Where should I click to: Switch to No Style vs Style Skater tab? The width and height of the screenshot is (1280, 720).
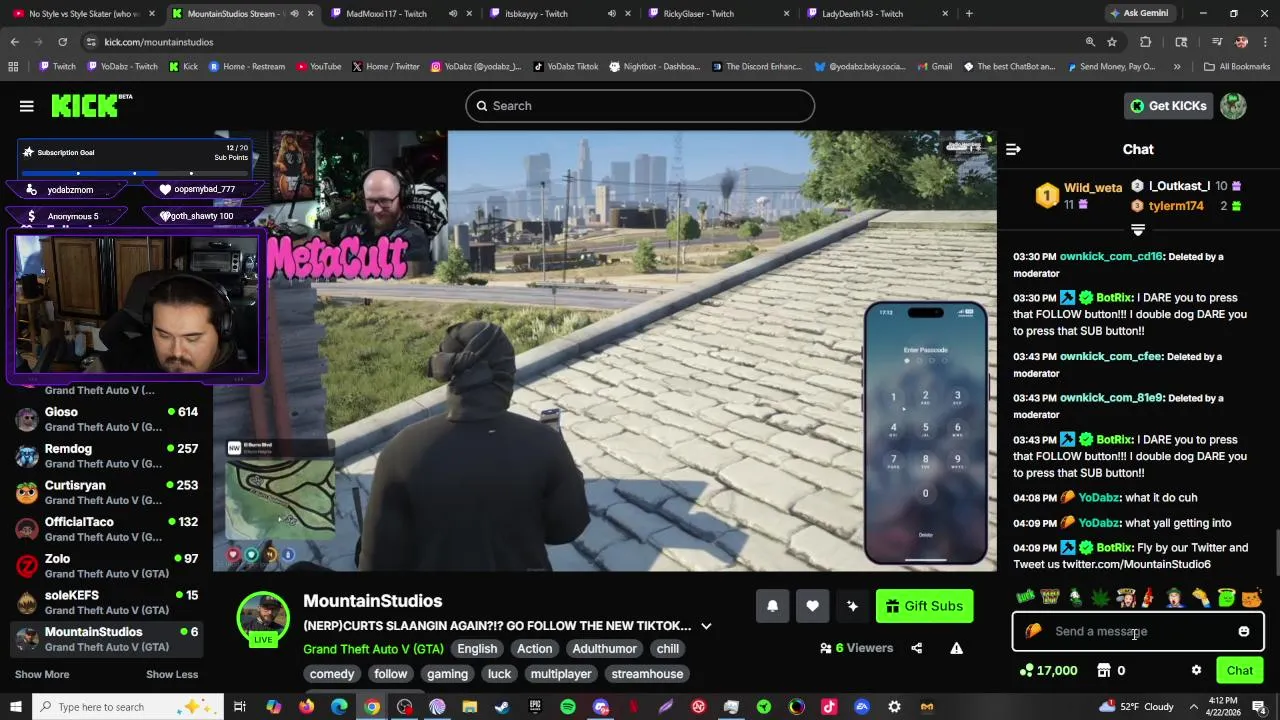[84, 14]
